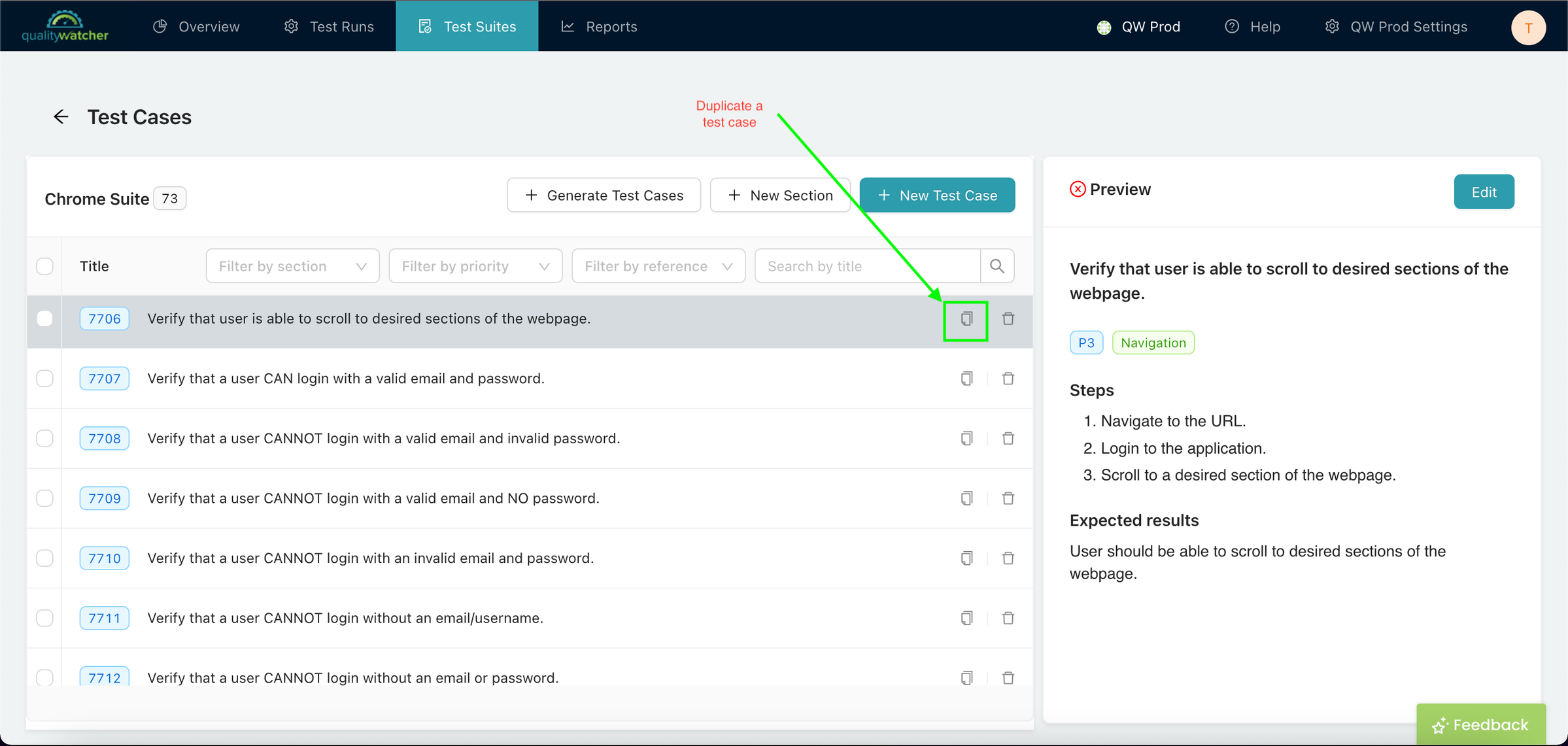Screen dimensions: 1568x746
Task: Open QW Prod Settings
Action: pyautogui.click(x=1396, y=27)
